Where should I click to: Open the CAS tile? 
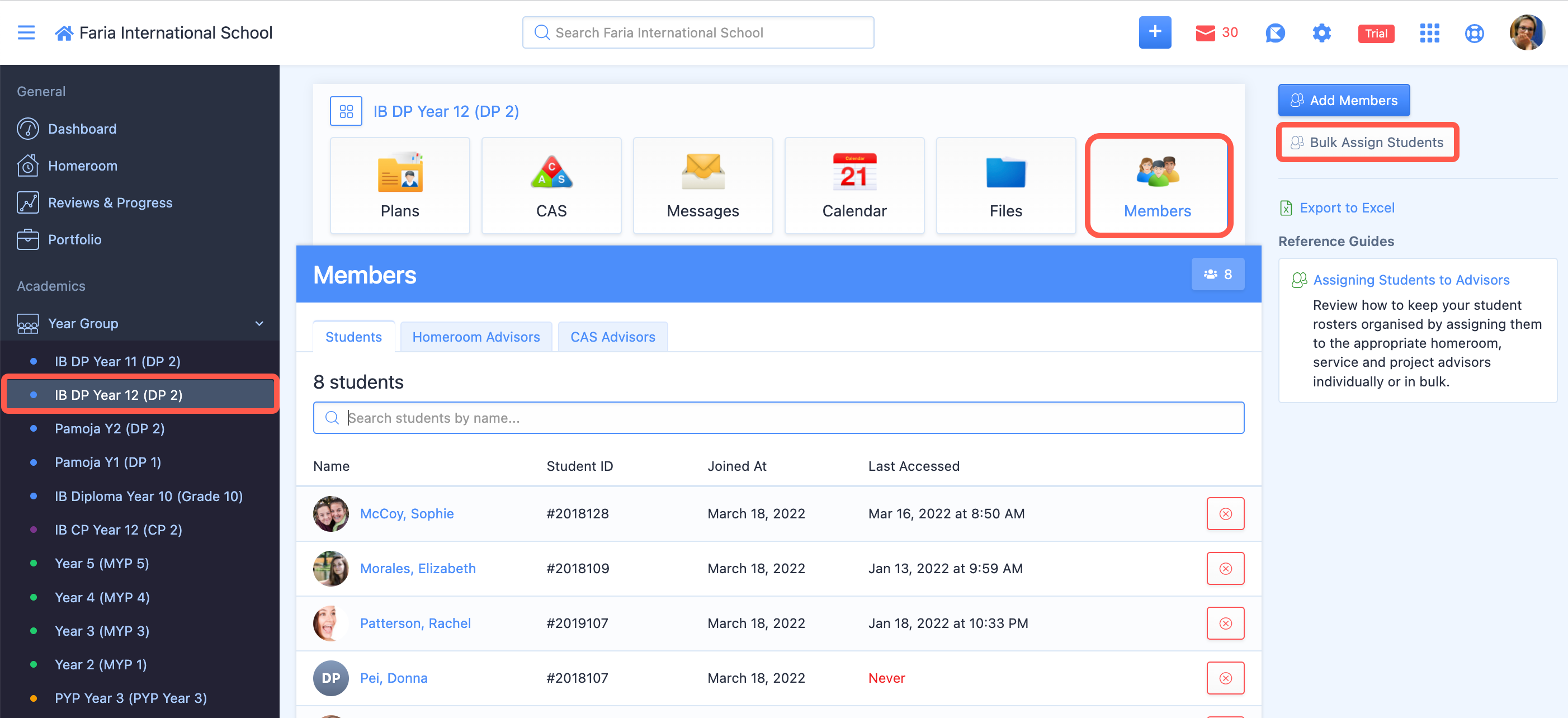point(551,186)
